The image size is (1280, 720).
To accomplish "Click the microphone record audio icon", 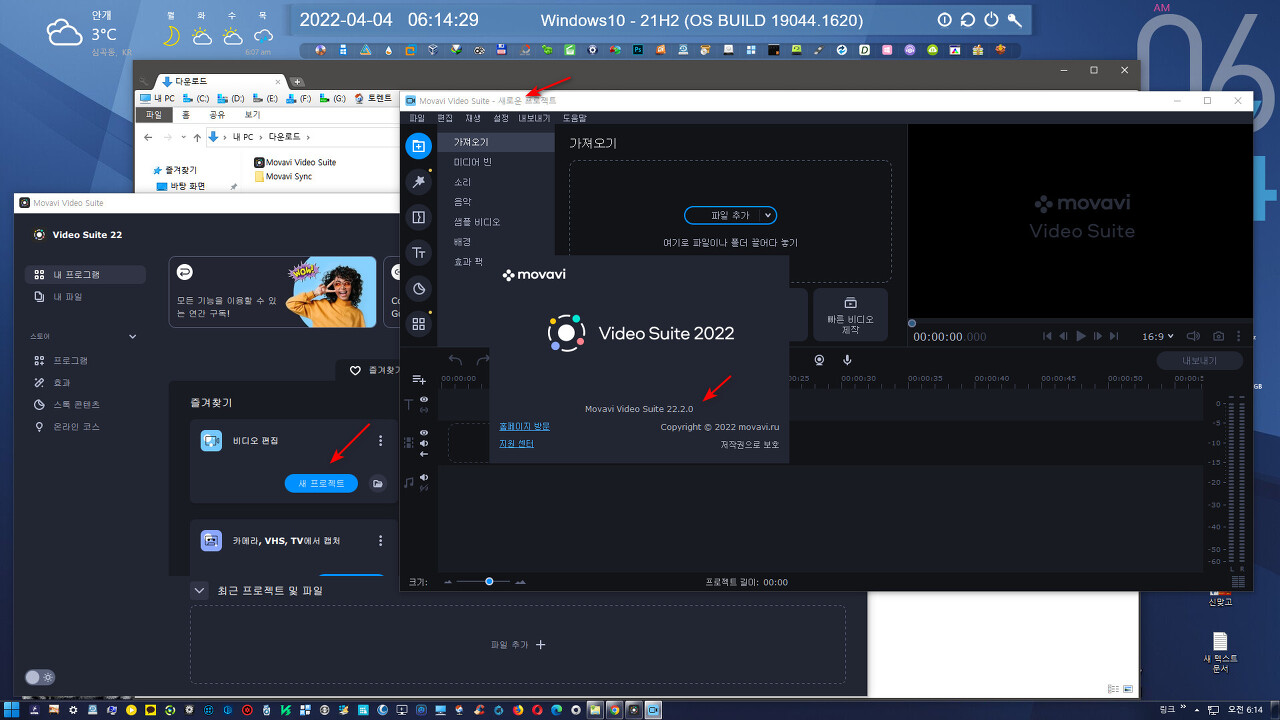I will point(847,360).
